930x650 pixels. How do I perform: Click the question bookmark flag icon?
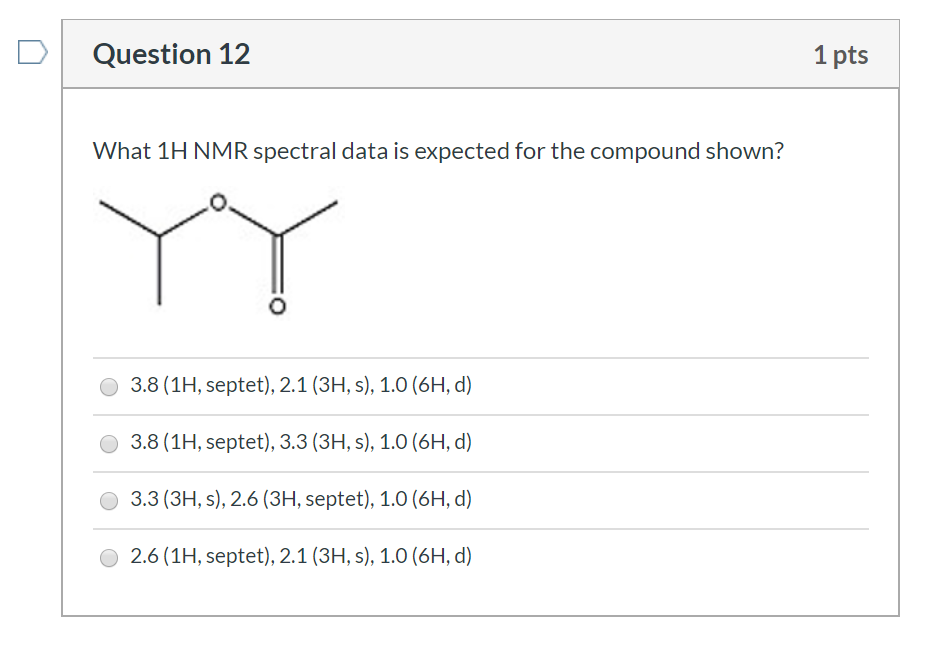pos(31,54)
